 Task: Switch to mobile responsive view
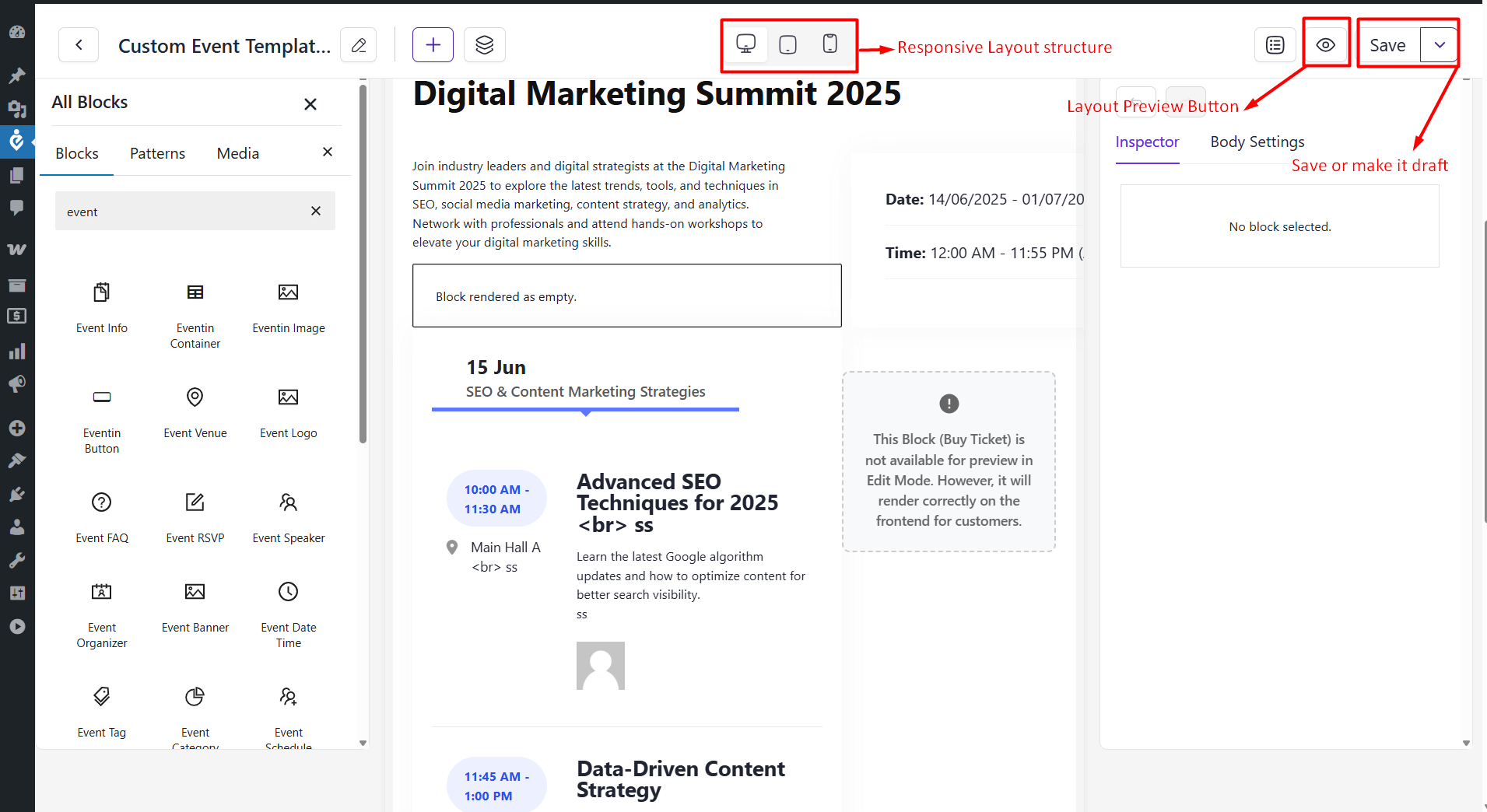830,44
